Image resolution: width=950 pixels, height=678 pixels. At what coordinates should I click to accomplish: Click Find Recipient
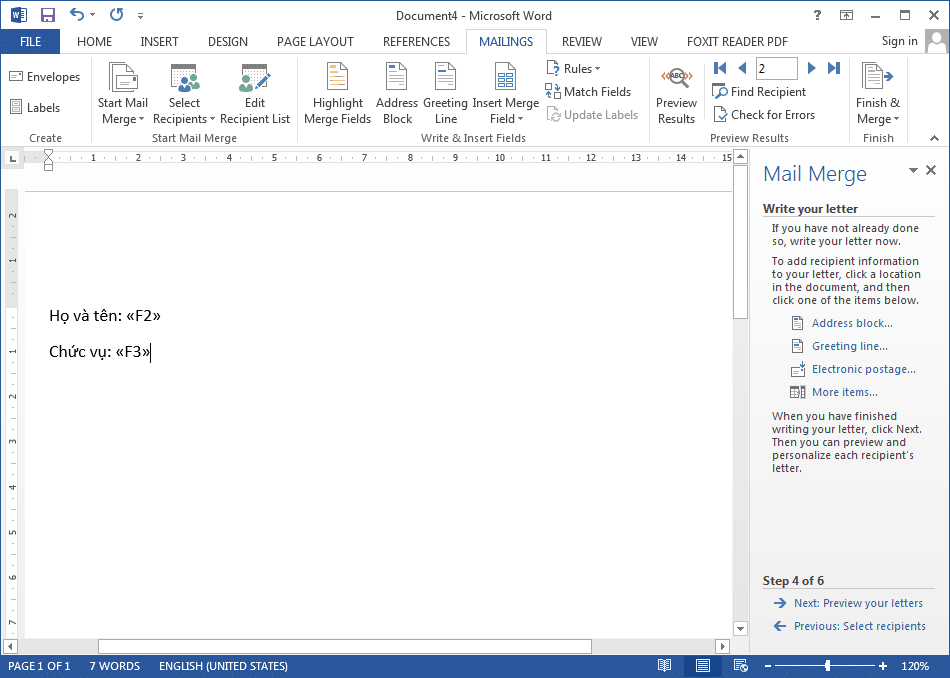[x=759, y=91]
